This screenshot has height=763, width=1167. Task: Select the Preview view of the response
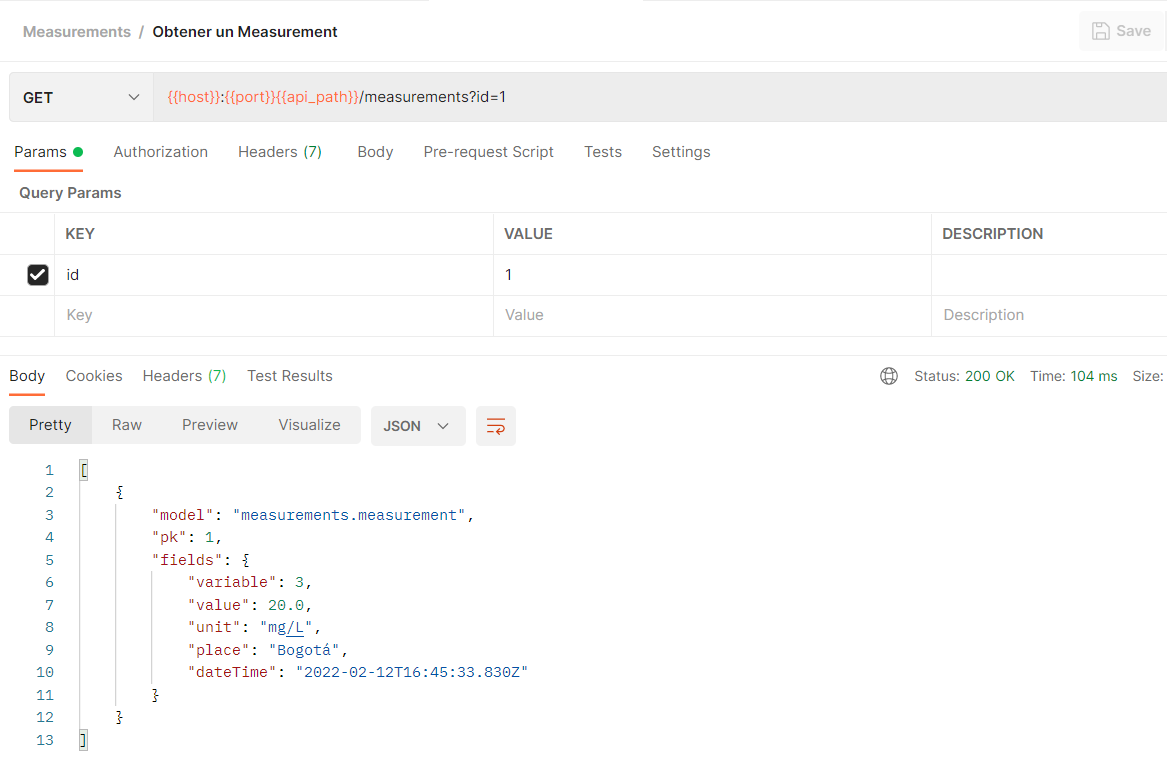[x=209, y=424]
